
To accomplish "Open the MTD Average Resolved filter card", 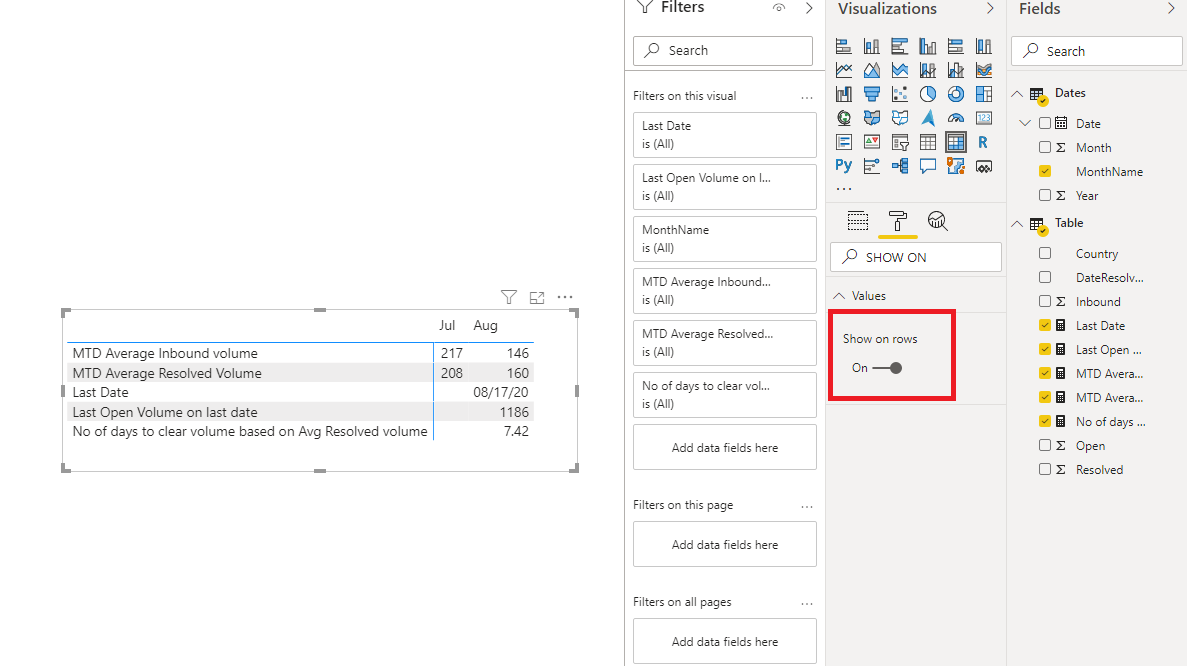I will click(724, 343).
